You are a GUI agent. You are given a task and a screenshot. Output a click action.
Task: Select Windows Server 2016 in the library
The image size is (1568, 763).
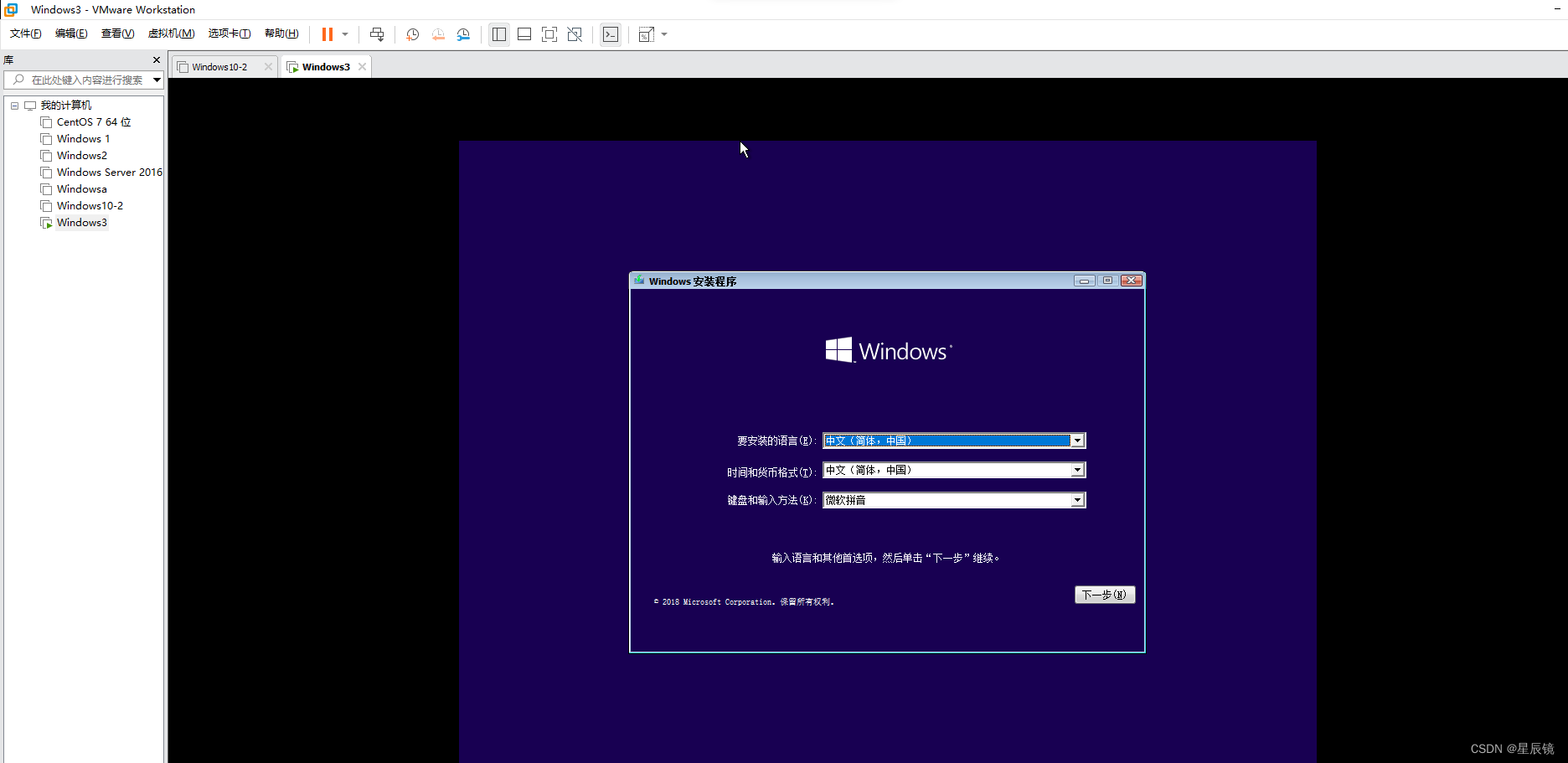pyautogui.click(x=110, y=173)
